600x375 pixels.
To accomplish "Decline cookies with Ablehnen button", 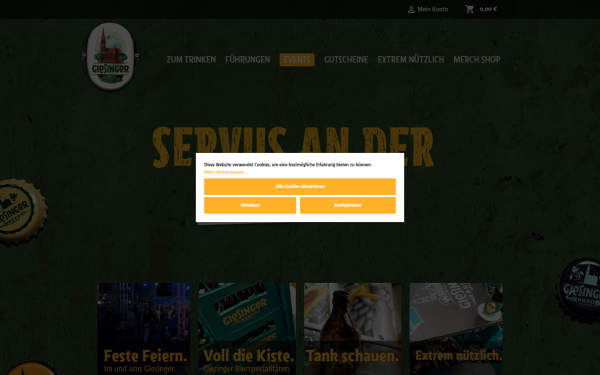I will [250, 205].
